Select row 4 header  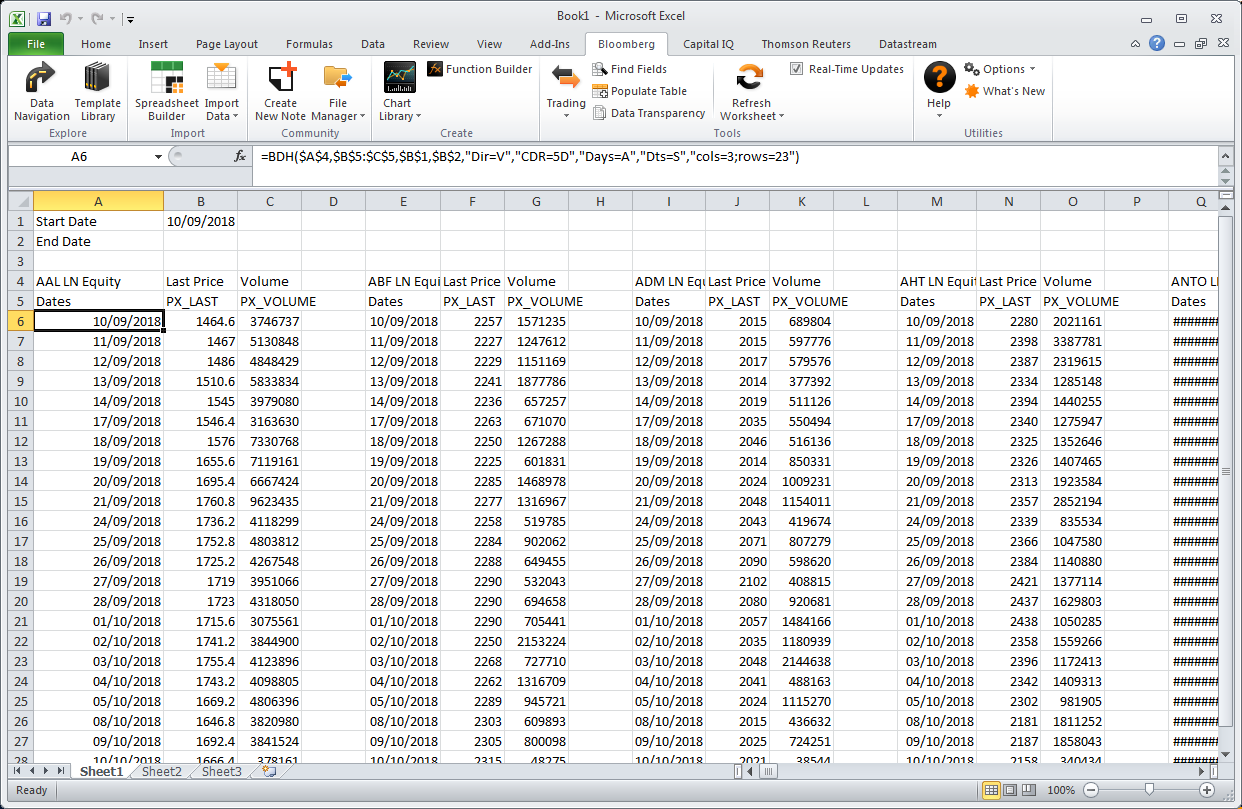(x=20, y=281)
